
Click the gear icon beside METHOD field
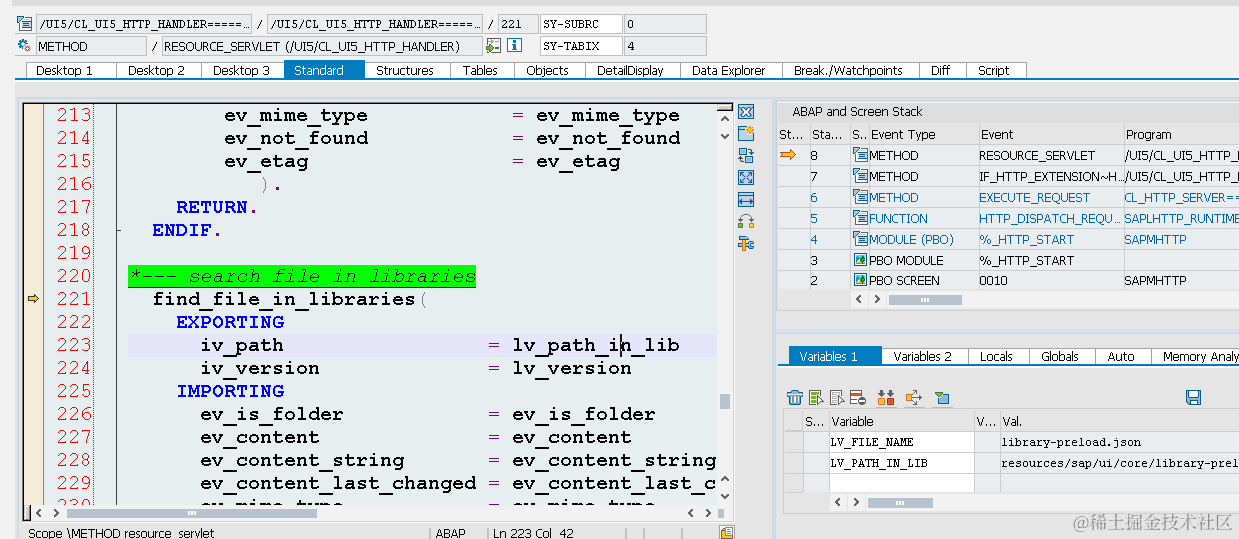pyautogui.click(x=25, y=46)
